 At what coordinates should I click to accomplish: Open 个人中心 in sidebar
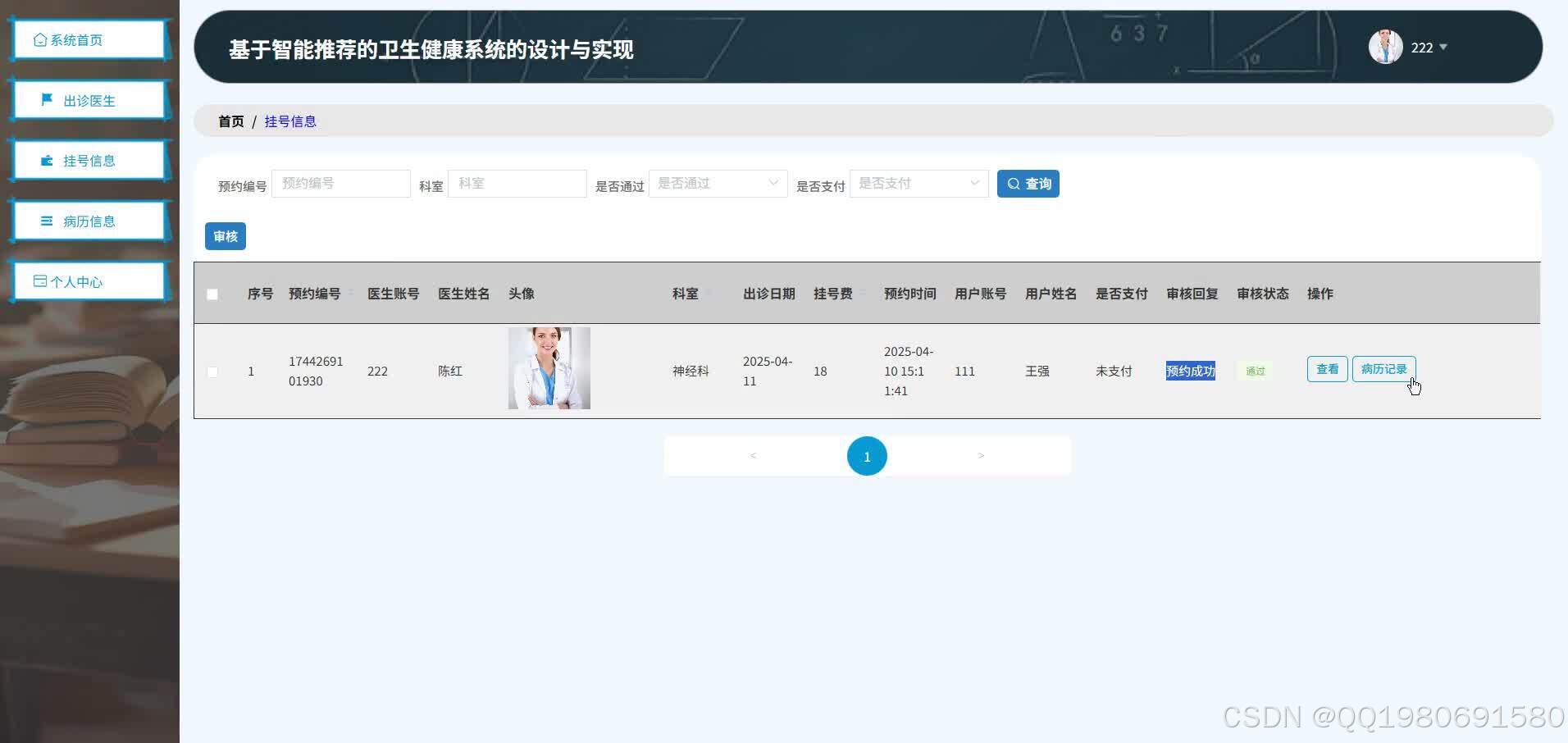89,282
